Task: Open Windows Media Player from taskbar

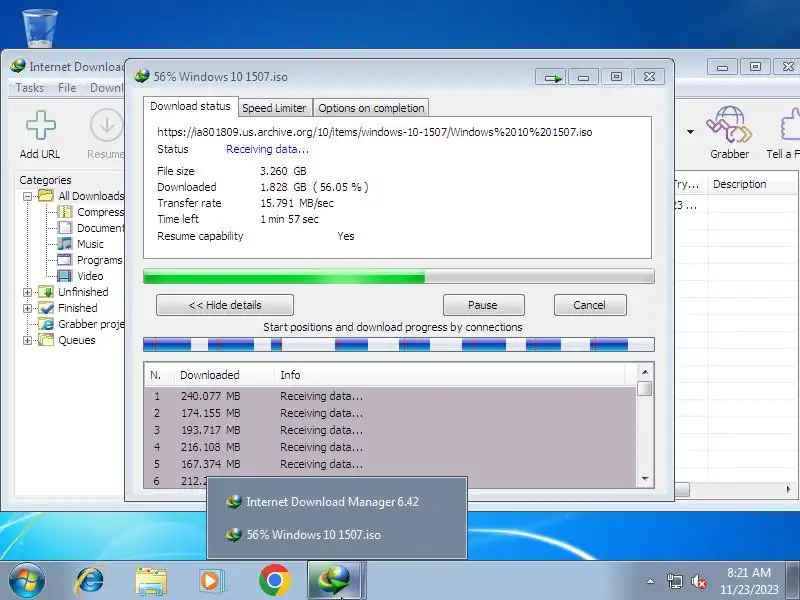Action: [211, 581]
